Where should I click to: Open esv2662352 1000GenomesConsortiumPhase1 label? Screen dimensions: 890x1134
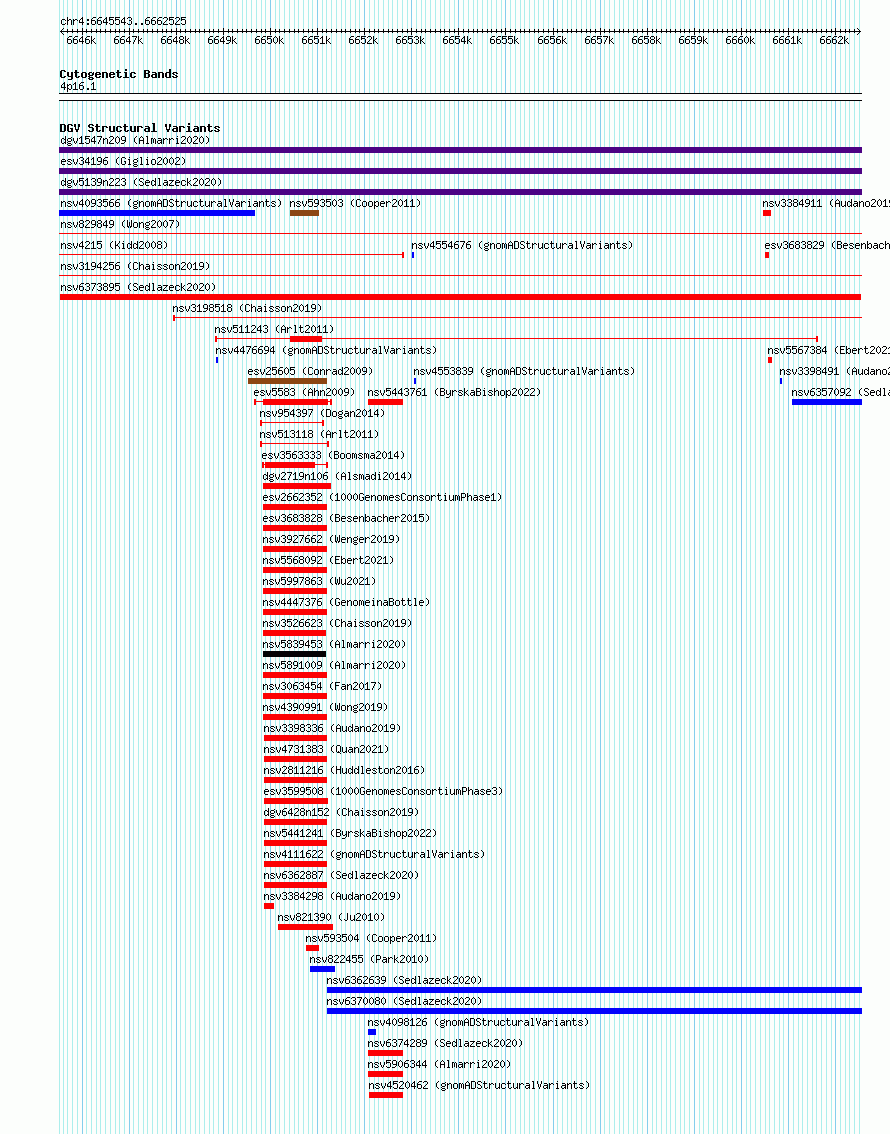point(382,497)
